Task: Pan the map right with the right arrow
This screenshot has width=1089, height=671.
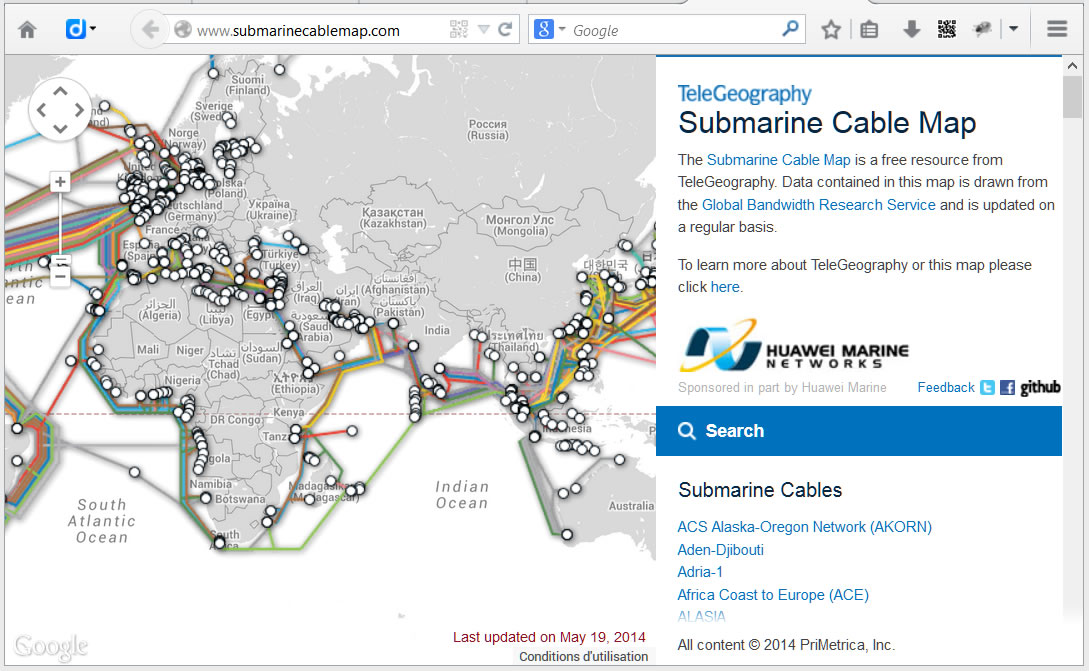Action: coord(79,110)
